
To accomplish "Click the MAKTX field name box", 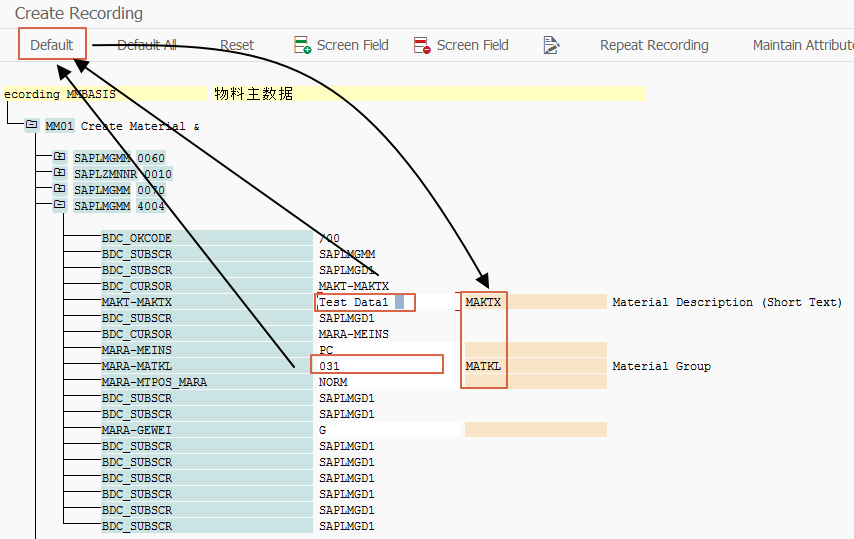I will 484,302.
